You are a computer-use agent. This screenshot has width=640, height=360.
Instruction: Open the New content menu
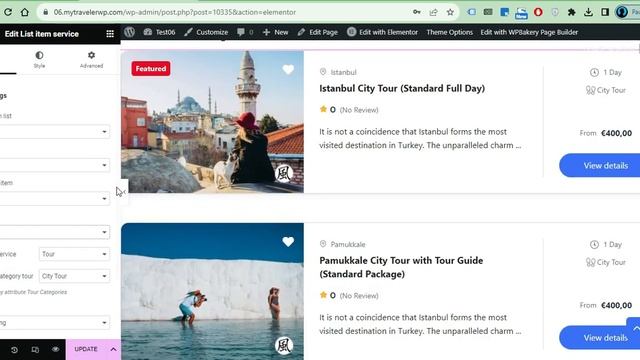tap(276, 32)
